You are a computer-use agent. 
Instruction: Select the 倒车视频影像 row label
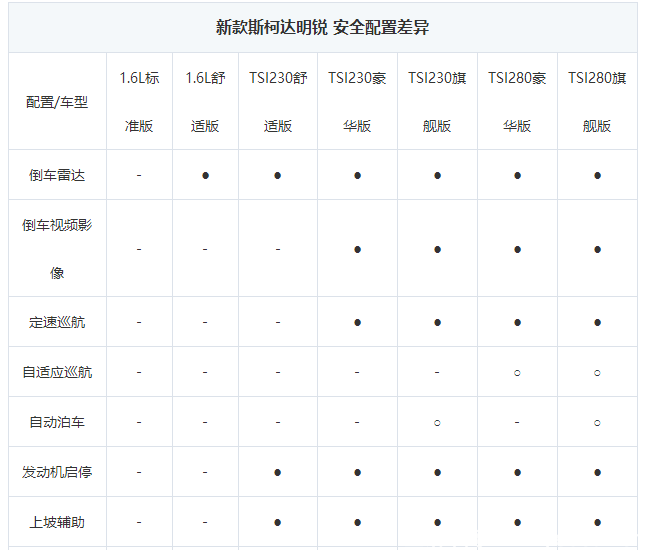click(57, 248)
